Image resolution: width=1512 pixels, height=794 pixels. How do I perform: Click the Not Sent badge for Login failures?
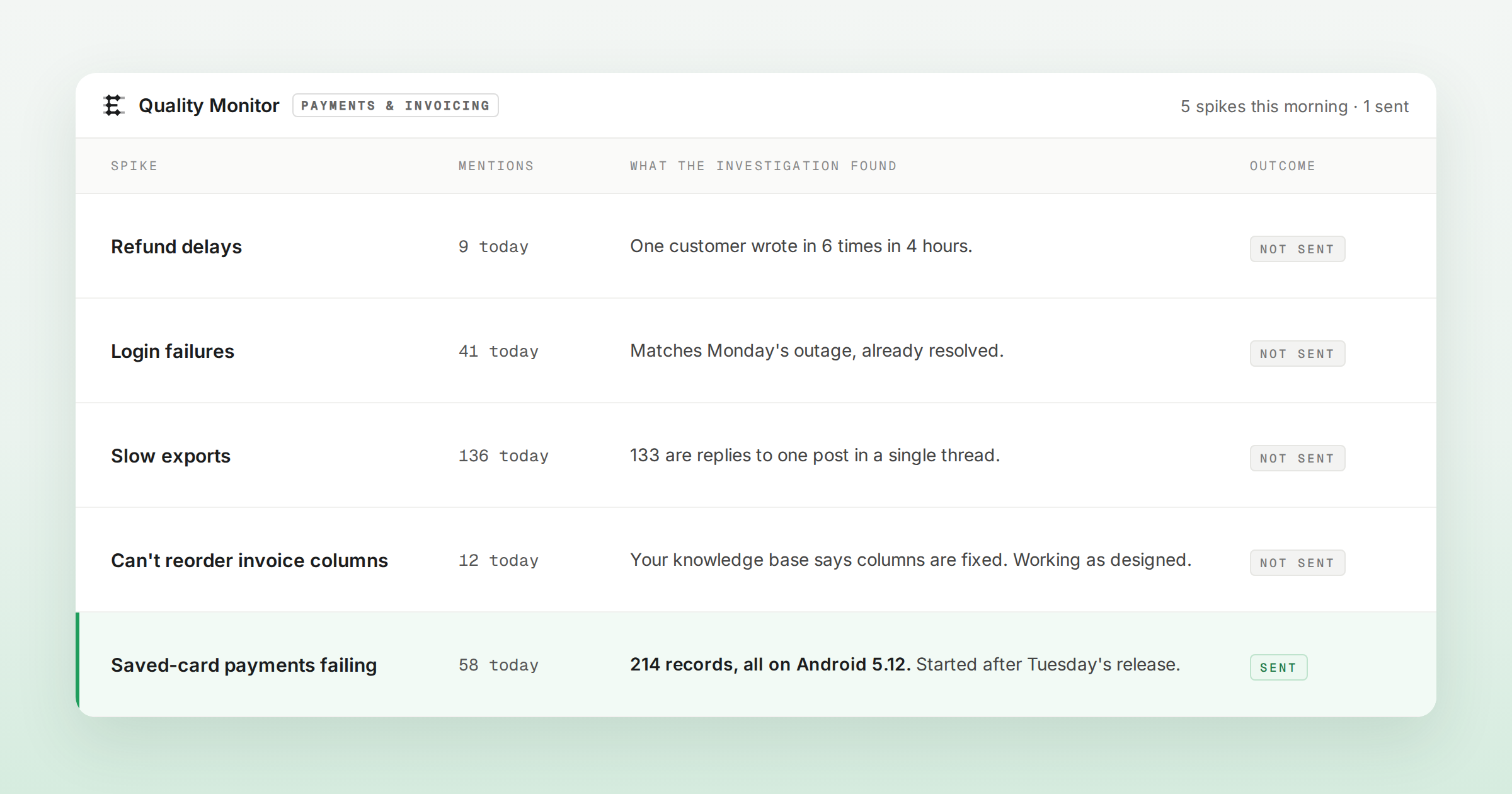tap(1298, 354)
